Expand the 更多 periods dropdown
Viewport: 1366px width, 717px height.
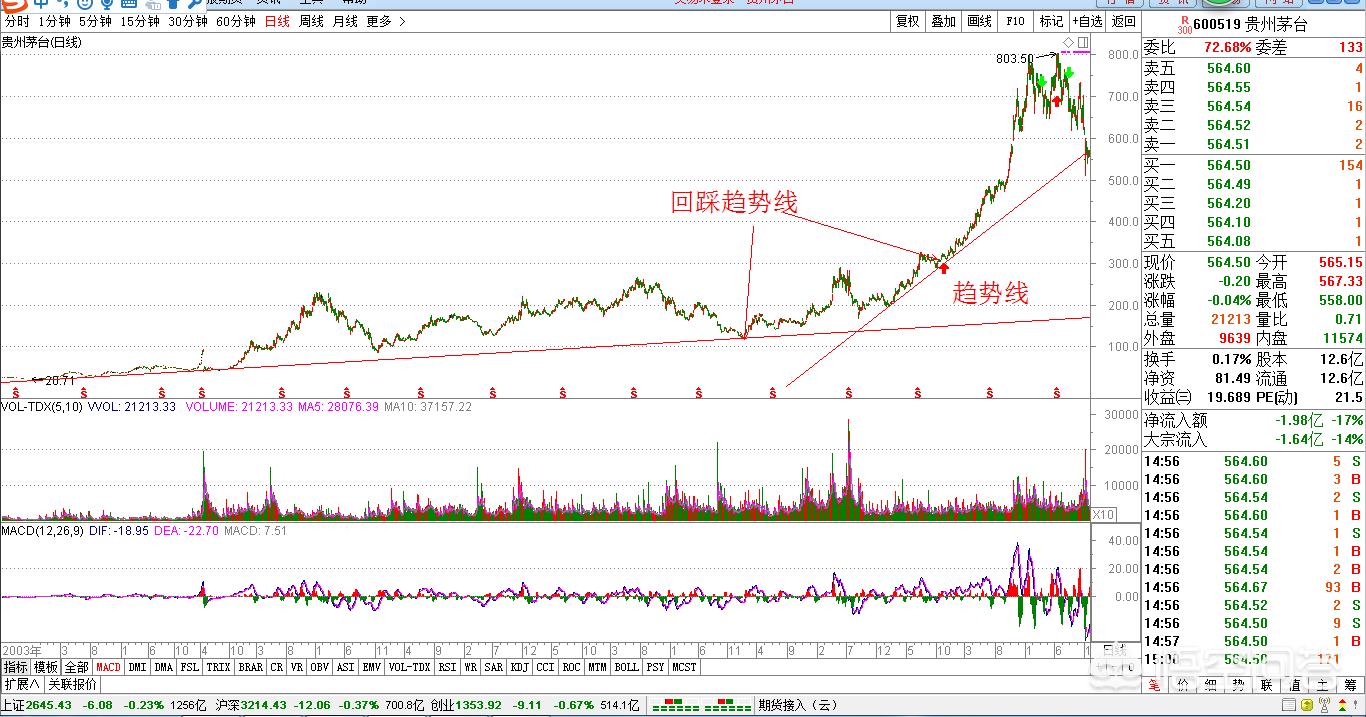(x=385, y=21)
